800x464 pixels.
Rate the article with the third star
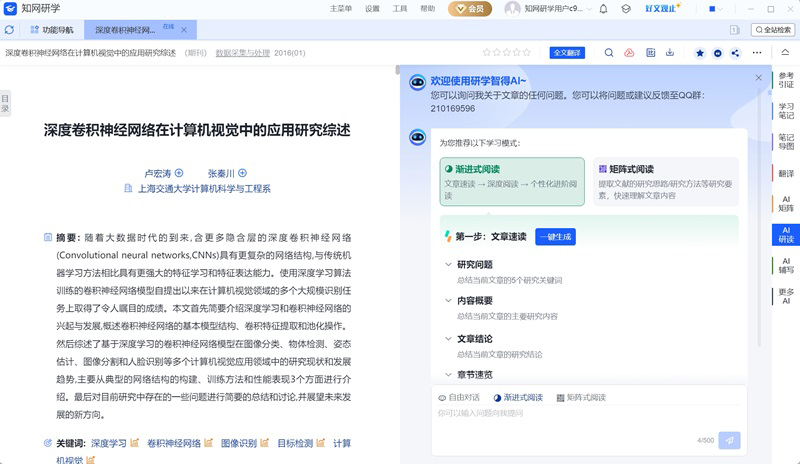click(x=507, y=53)
